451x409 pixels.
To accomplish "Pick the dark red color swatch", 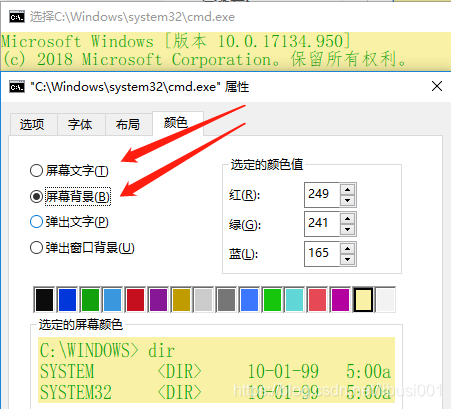I will pos(135,300).
